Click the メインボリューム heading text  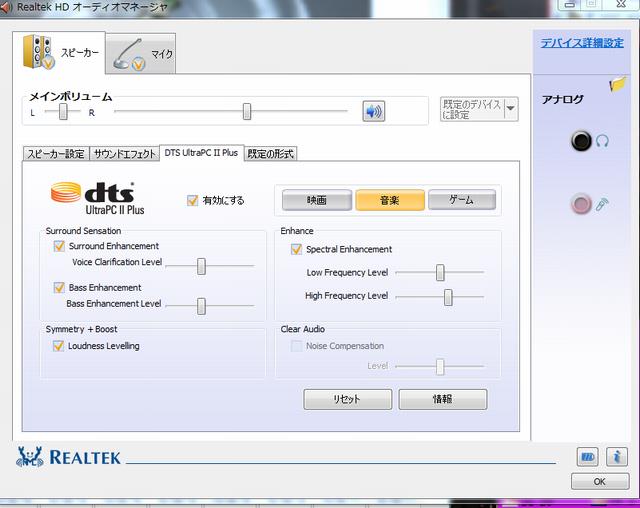[70, 97]
